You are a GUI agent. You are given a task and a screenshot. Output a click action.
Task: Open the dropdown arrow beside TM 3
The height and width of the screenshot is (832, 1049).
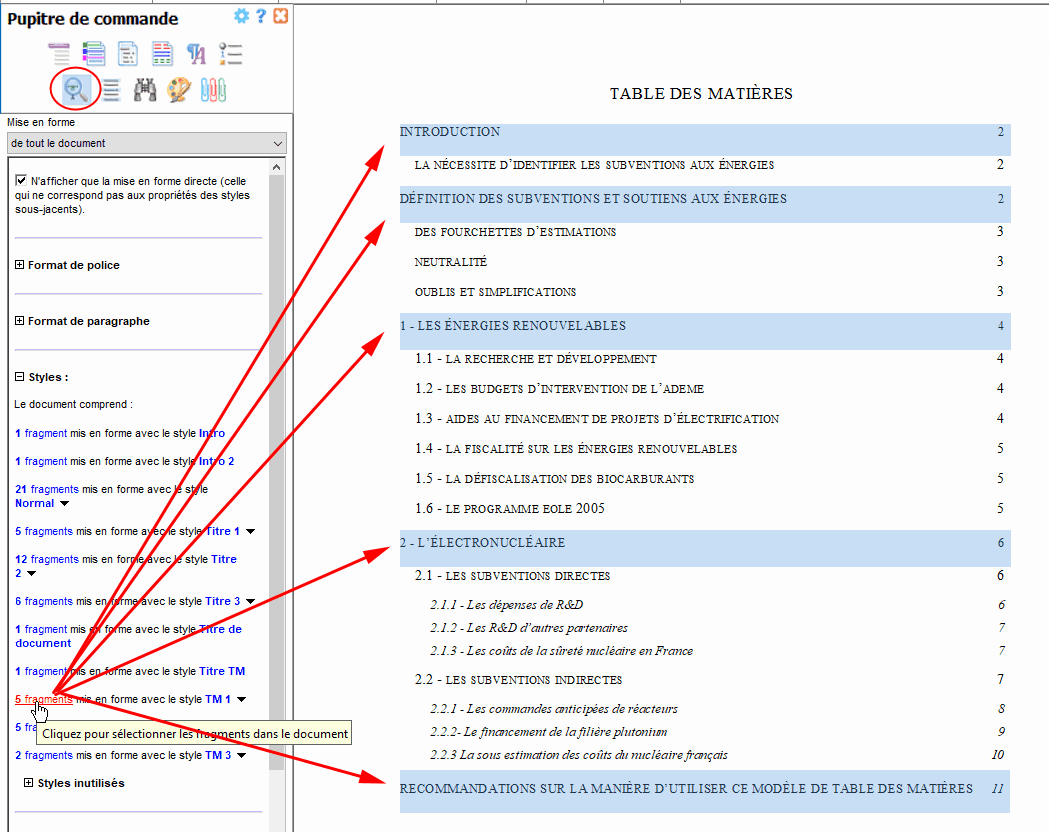click(242, 756)
